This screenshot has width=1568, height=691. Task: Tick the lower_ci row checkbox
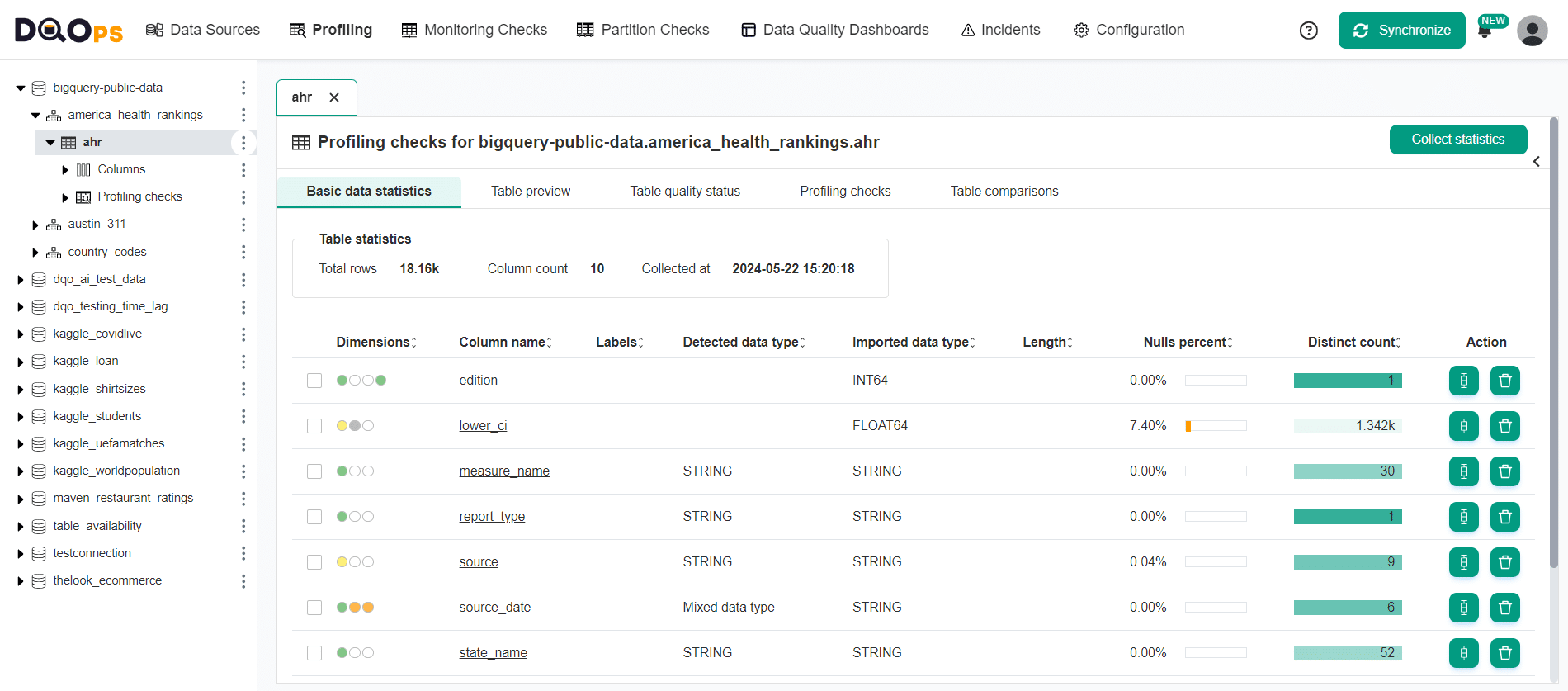coord(314,426)
